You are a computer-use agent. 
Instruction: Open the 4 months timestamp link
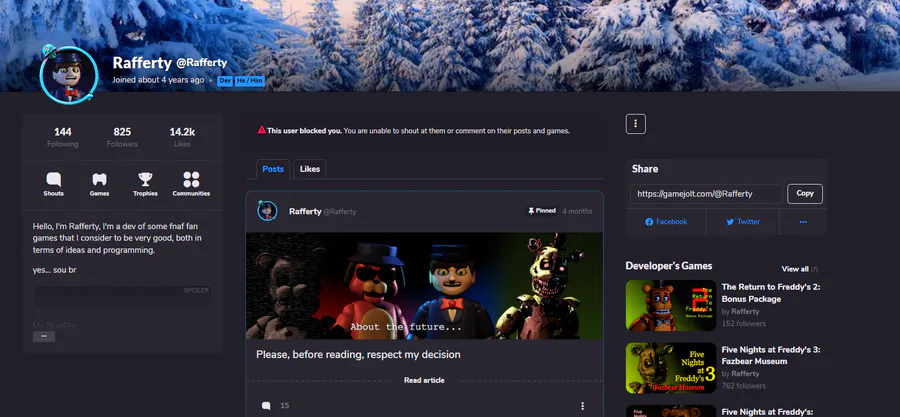577,211
